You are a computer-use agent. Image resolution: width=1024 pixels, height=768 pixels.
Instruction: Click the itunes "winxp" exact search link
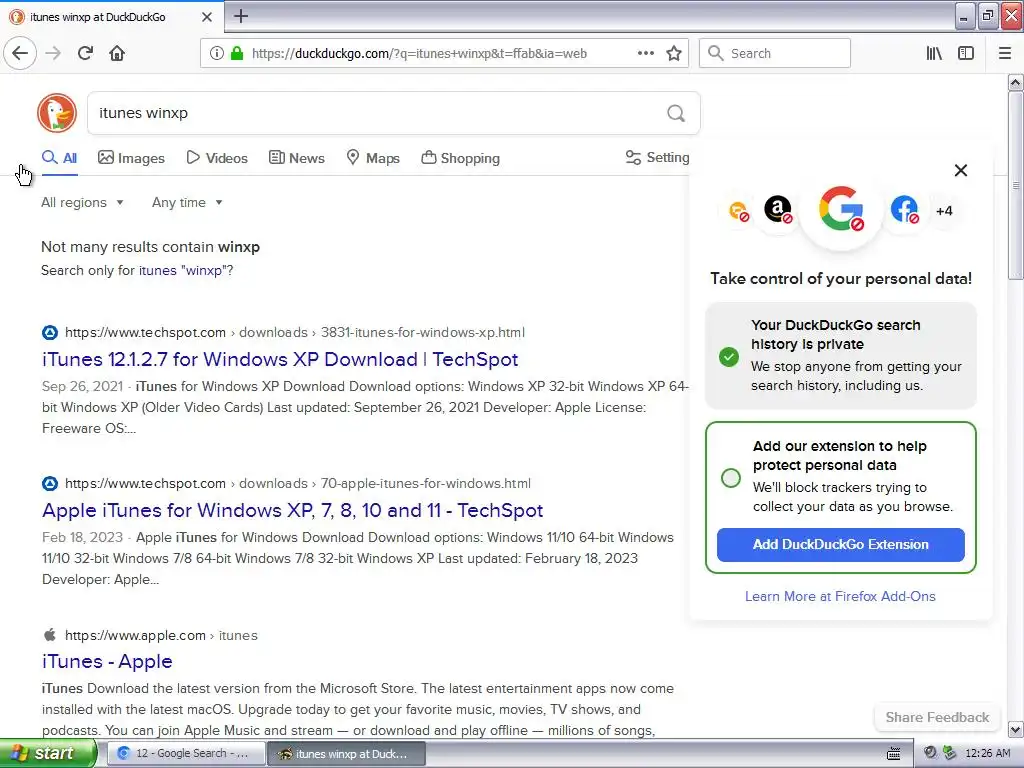point(182,270)
